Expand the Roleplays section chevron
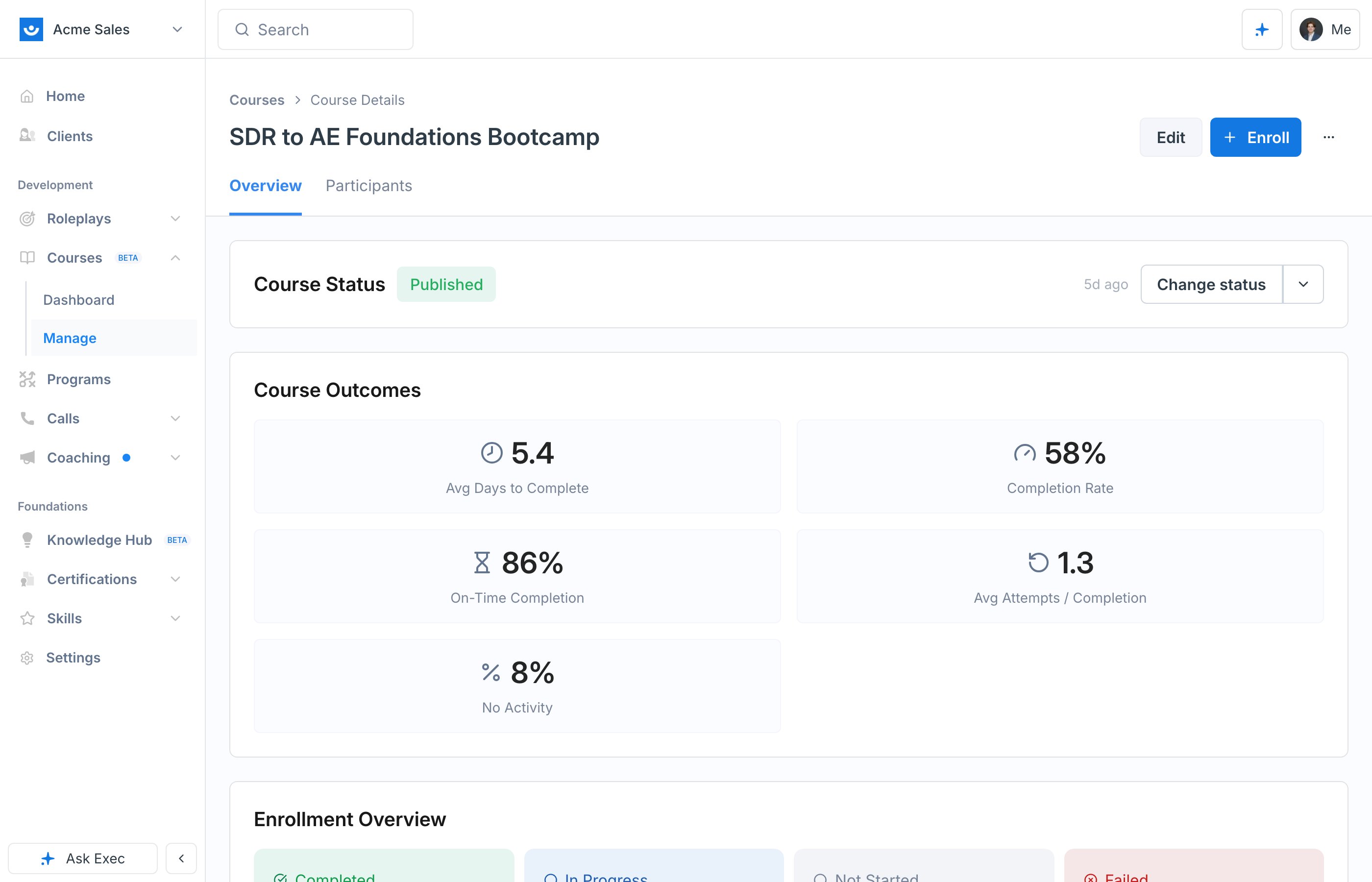The height and width of the screenshot is (882, 1372). 175,218
